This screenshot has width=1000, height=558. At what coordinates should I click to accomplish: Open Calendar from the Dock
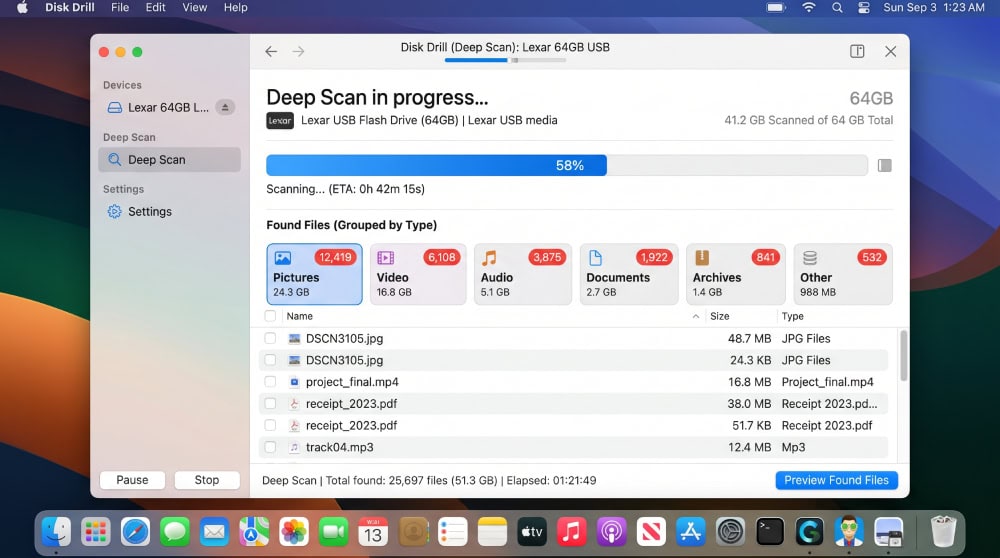point(373,531)
